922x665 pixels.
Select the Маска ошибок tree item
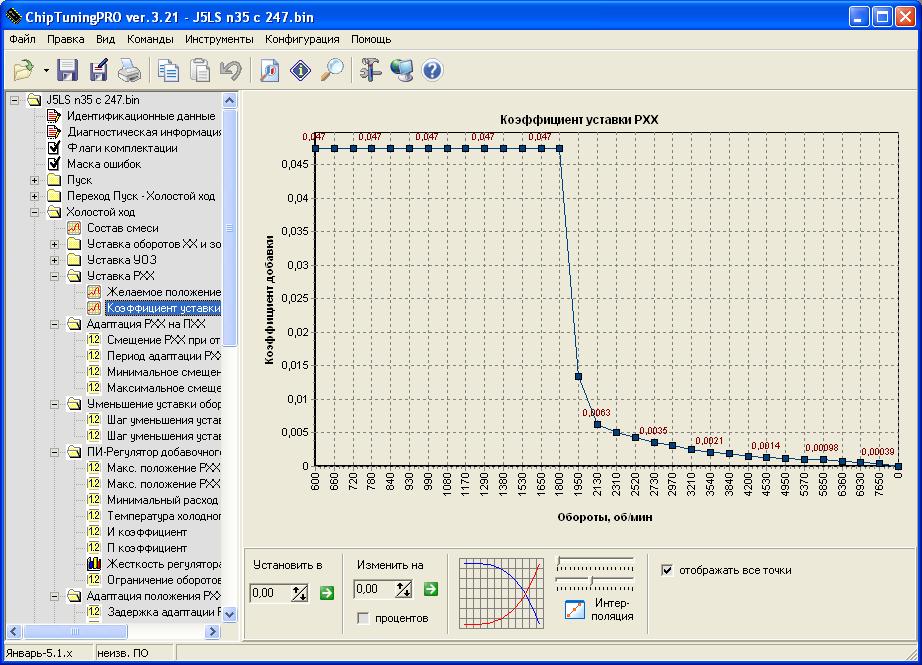(x=103, y=164)
